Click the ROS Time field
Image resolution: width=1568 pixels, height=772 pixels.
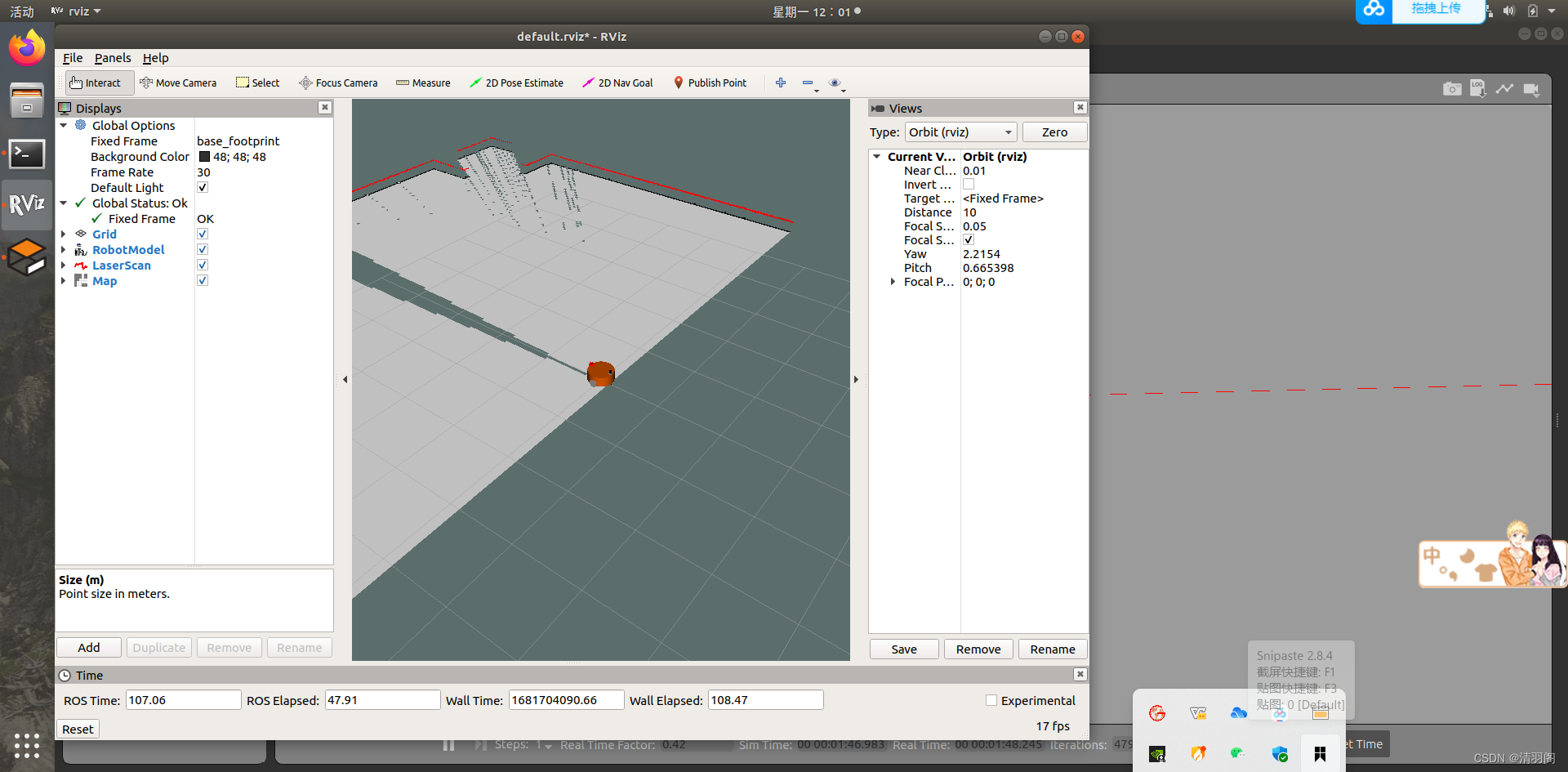pyautogui.click(x=183, y=699)
